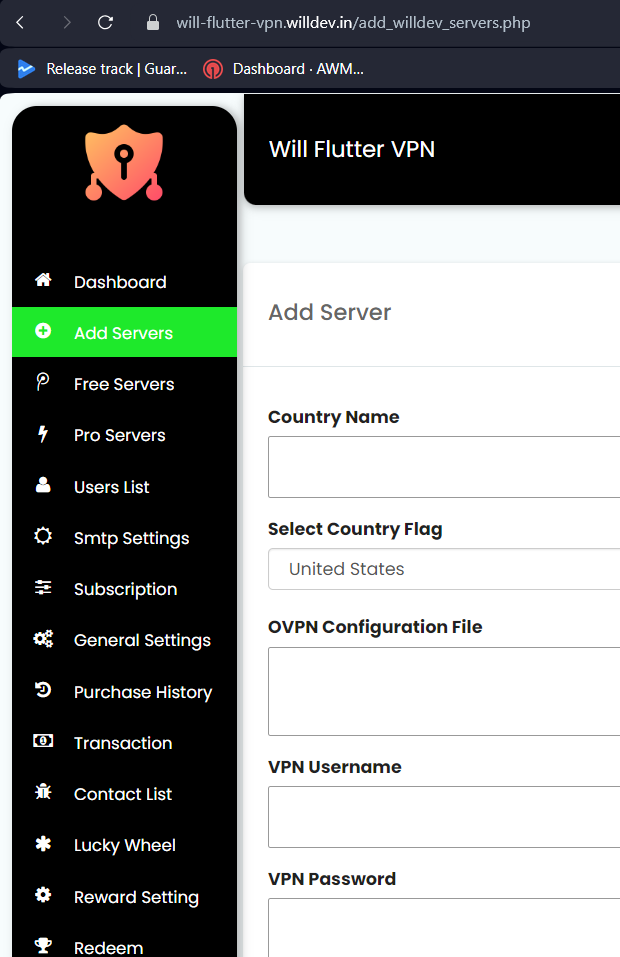Click the Select Country Flag label
This screenshot has width=620, height=957.
[x=355, y=529]
